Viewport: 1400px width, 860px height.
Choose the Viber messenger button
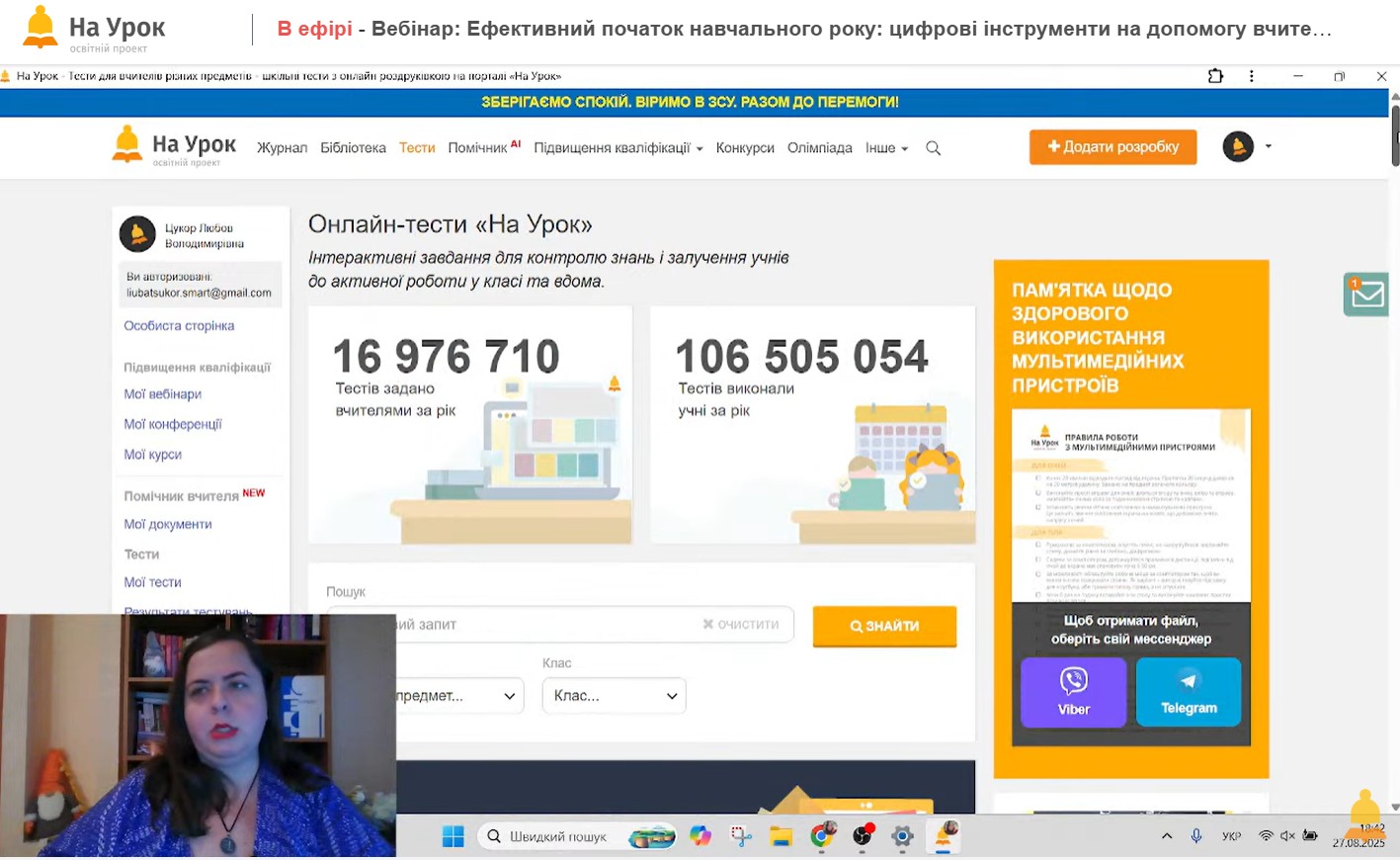[x=1073, y=692]
